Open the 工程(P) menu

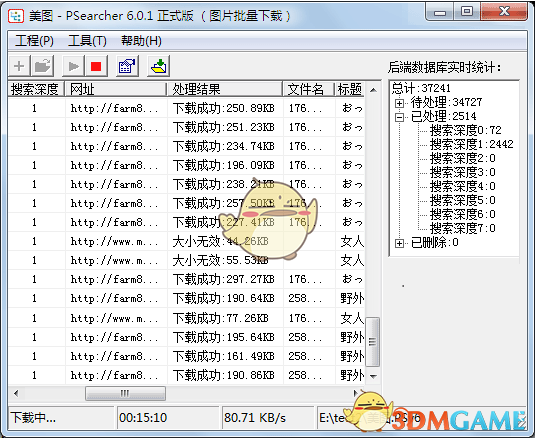pos(34,41)
